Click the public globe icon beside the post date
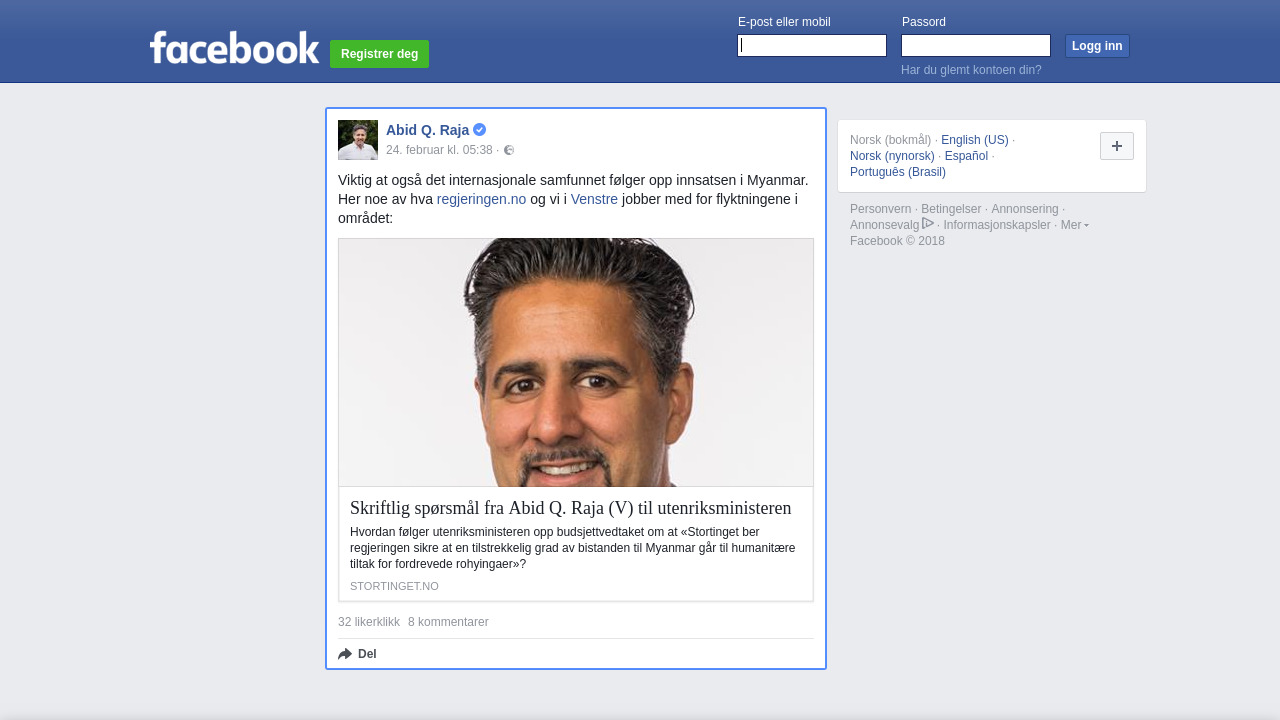 [509, 150]
